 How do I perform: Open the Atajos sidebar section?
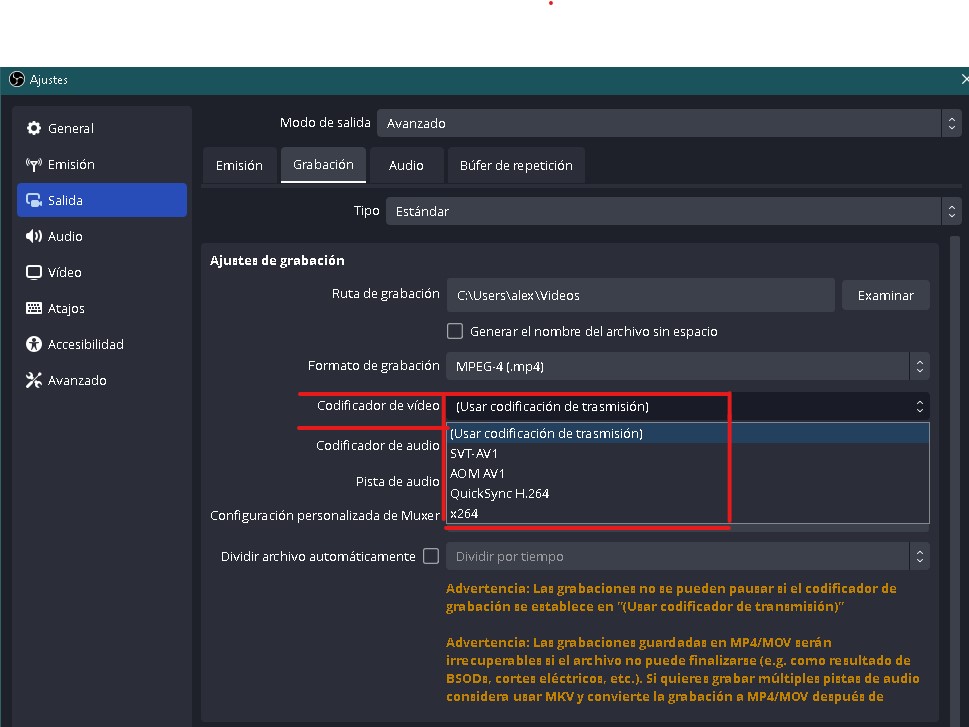pyautogui.click(x=102, y=308)
